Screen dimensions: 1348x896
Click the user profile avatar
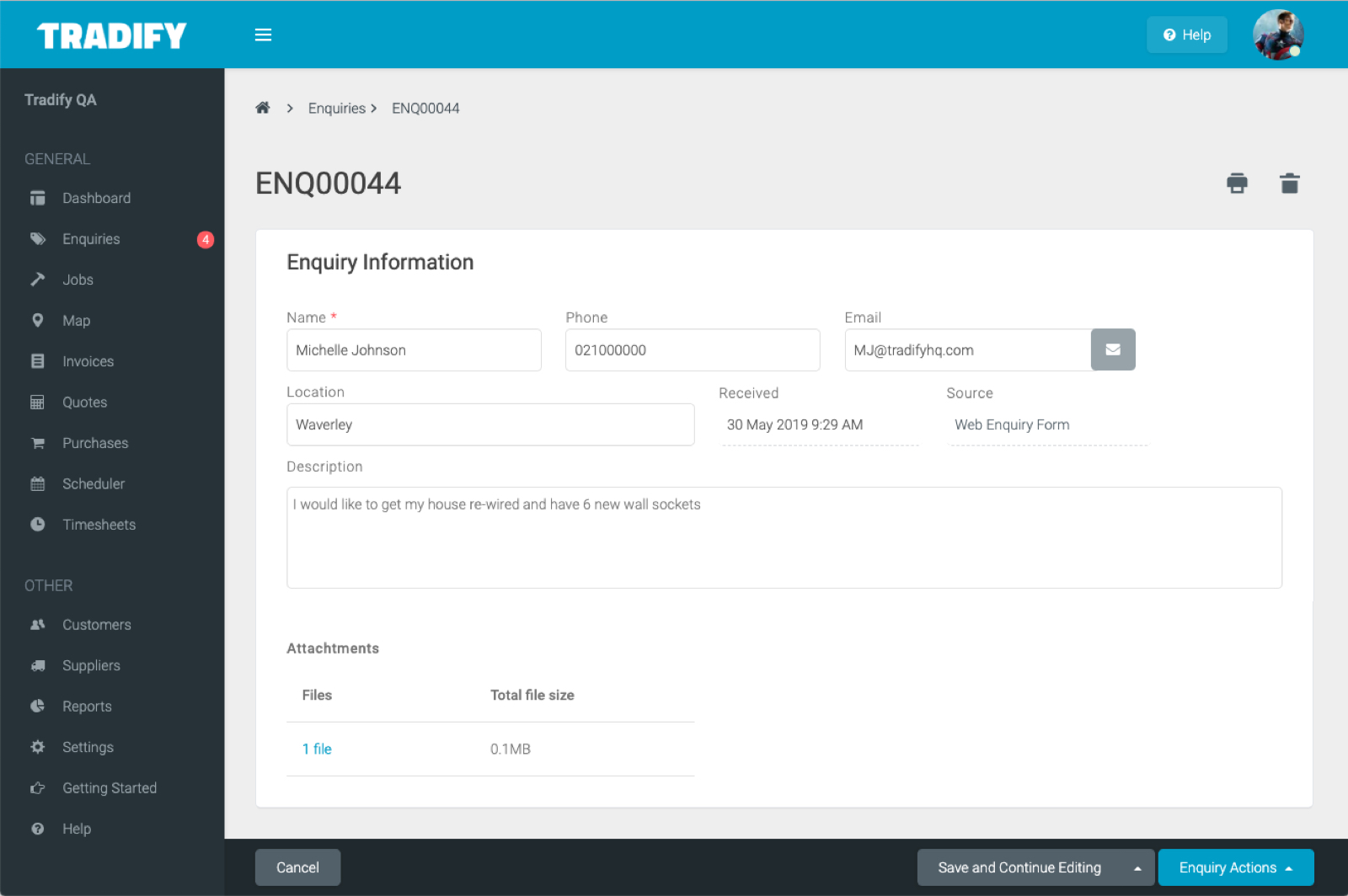click(1278, 35)
